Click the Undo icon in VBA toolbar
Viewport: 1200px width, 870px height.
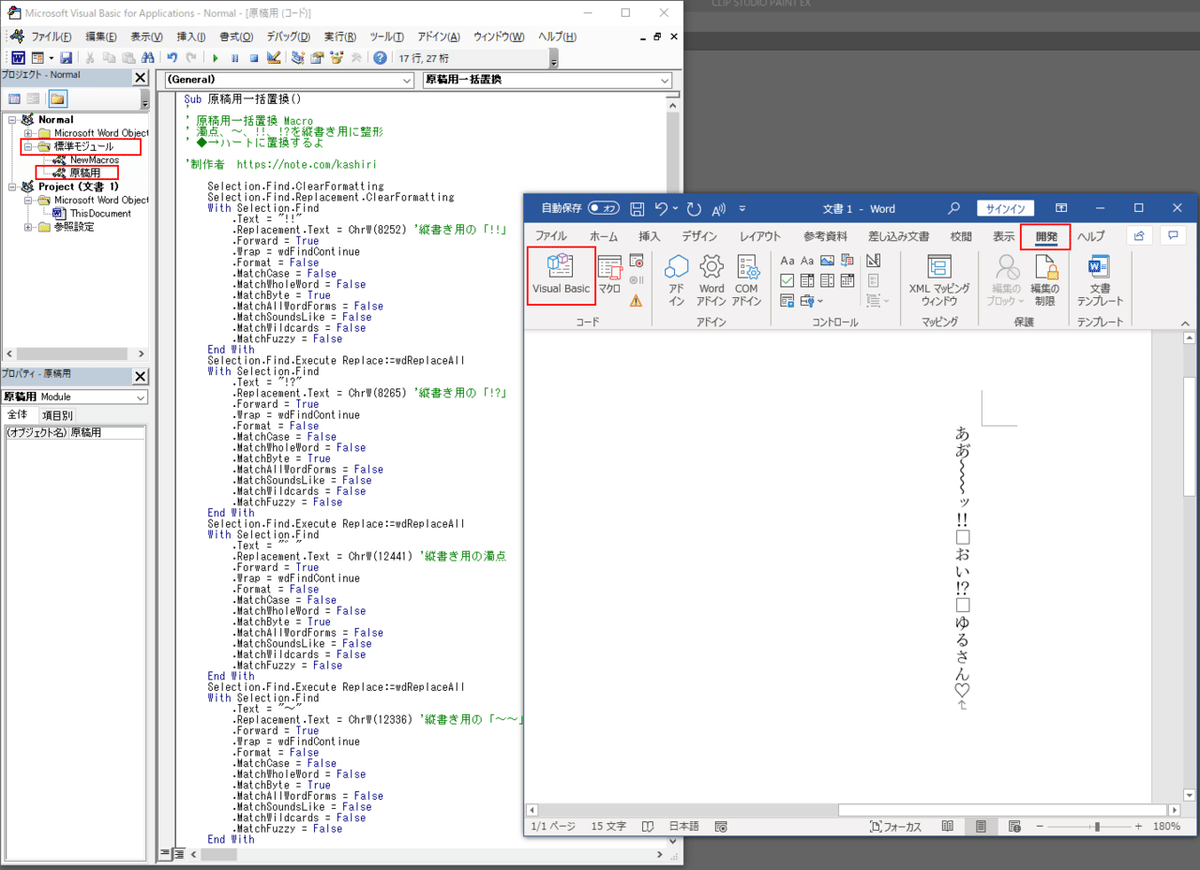[172, 58]
